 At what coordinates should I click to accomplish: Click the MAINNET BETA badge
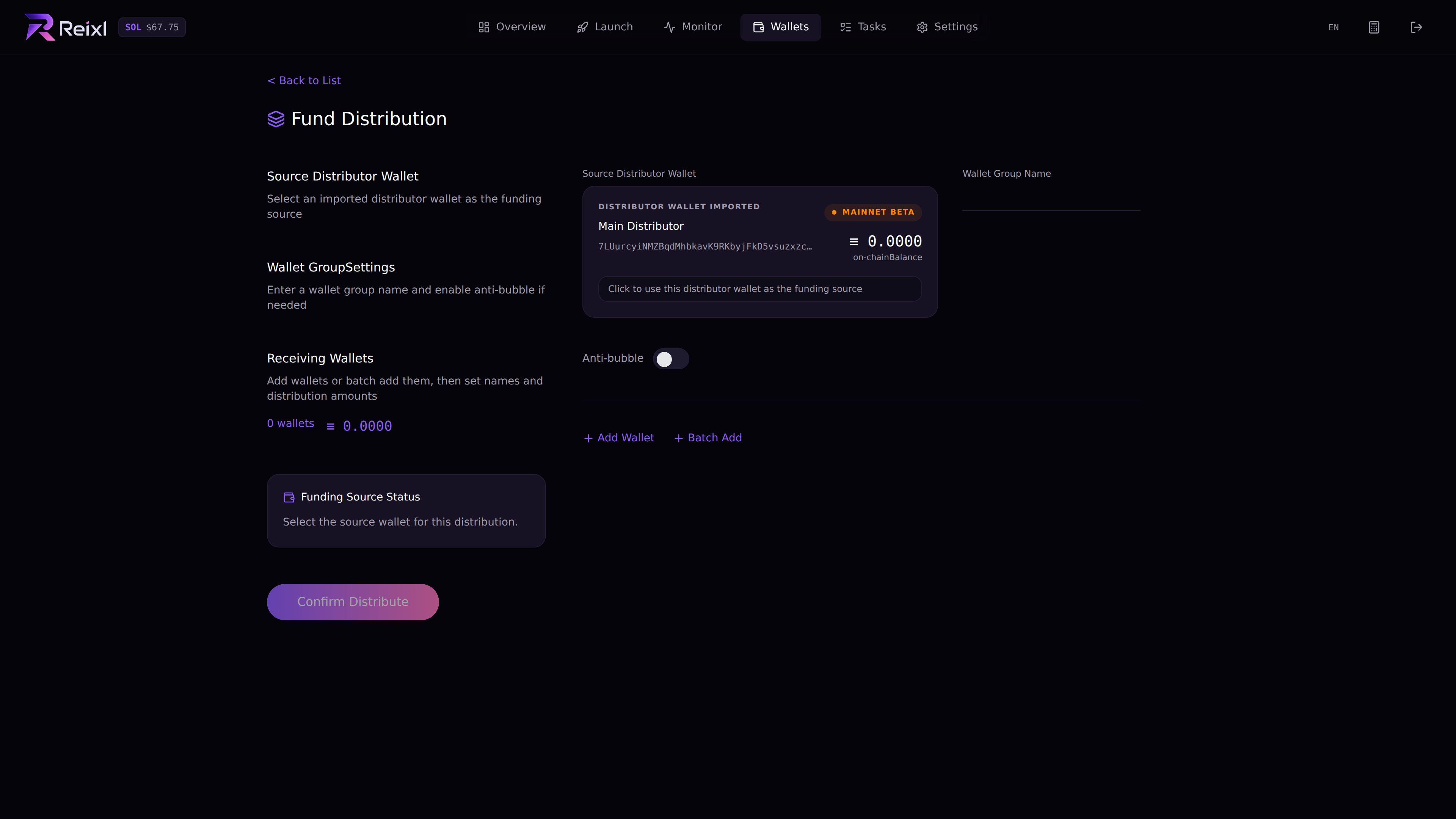pyautogui.click(x=873, y=212)
